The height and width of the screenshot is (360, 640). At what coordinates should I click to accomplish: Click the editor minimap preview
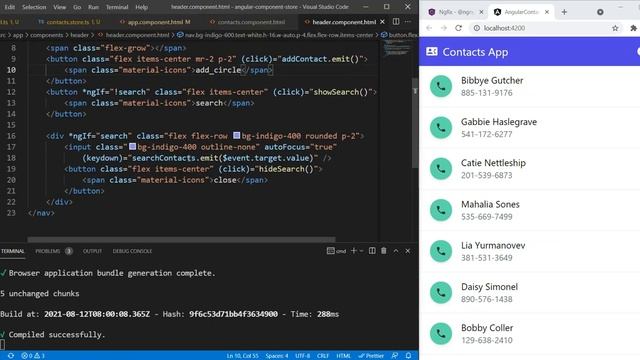[397, 50]
